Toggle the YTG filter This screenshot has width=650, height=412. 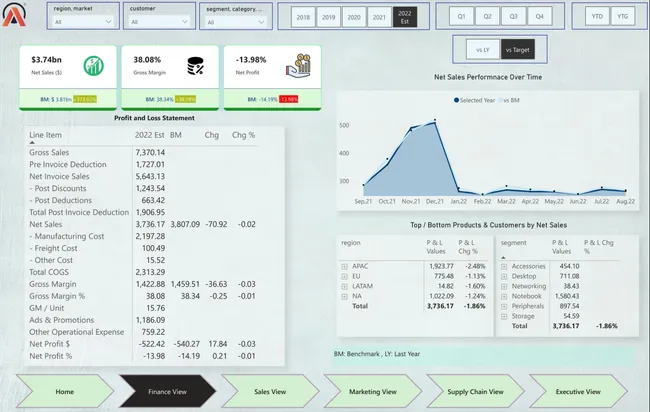tap(623, 16)
